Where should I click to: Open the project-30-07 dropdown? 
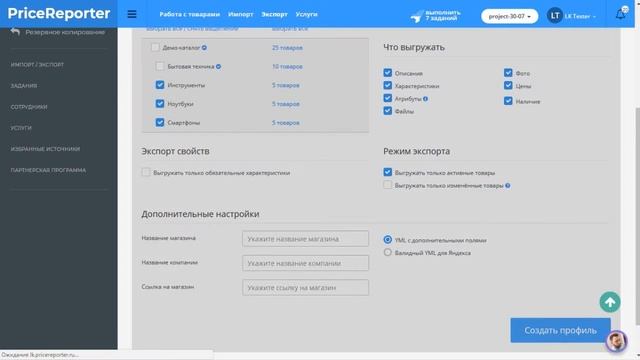[x=509, y=16]
